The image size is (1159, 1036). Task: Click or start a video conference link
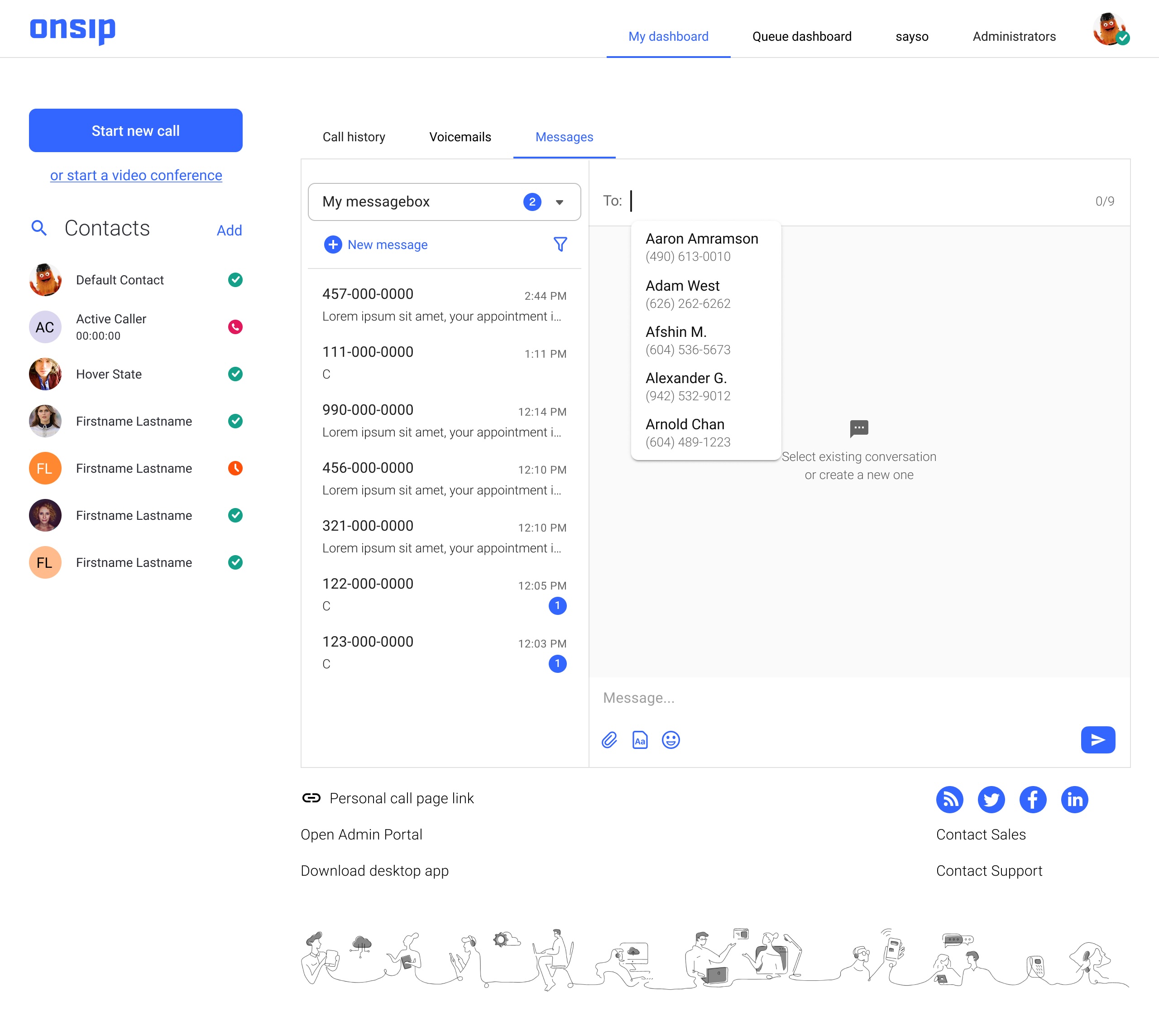136,175
